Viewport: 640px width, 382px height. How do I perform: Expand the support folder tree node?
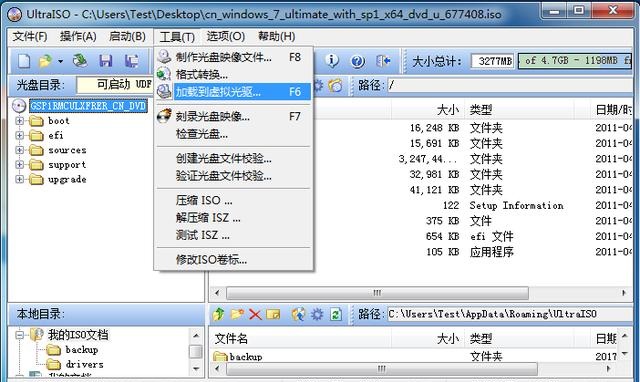(19, 164)
